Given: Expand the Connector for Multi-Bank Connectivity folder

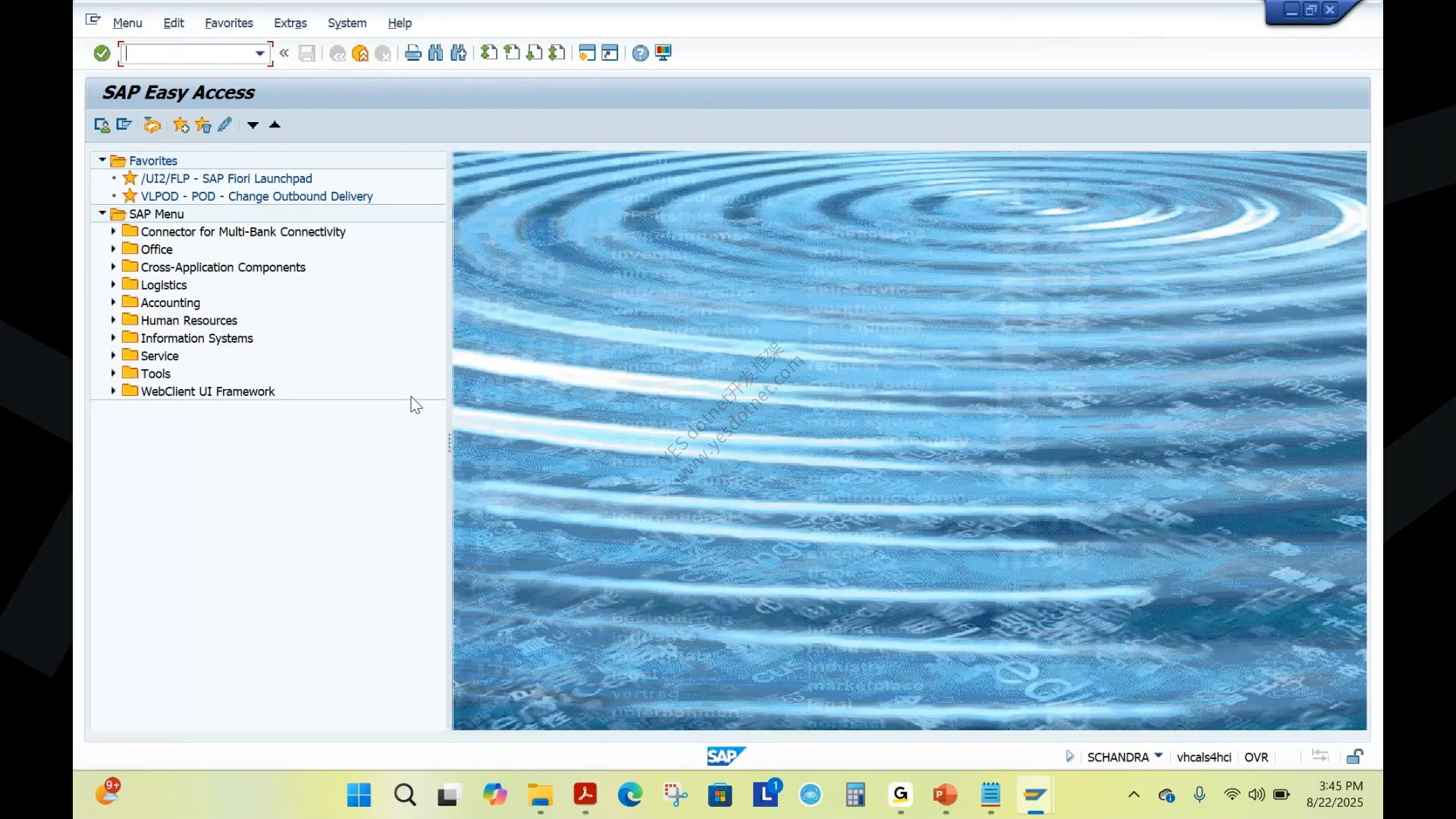Looking at the screenshot, I should coord(114,231).
